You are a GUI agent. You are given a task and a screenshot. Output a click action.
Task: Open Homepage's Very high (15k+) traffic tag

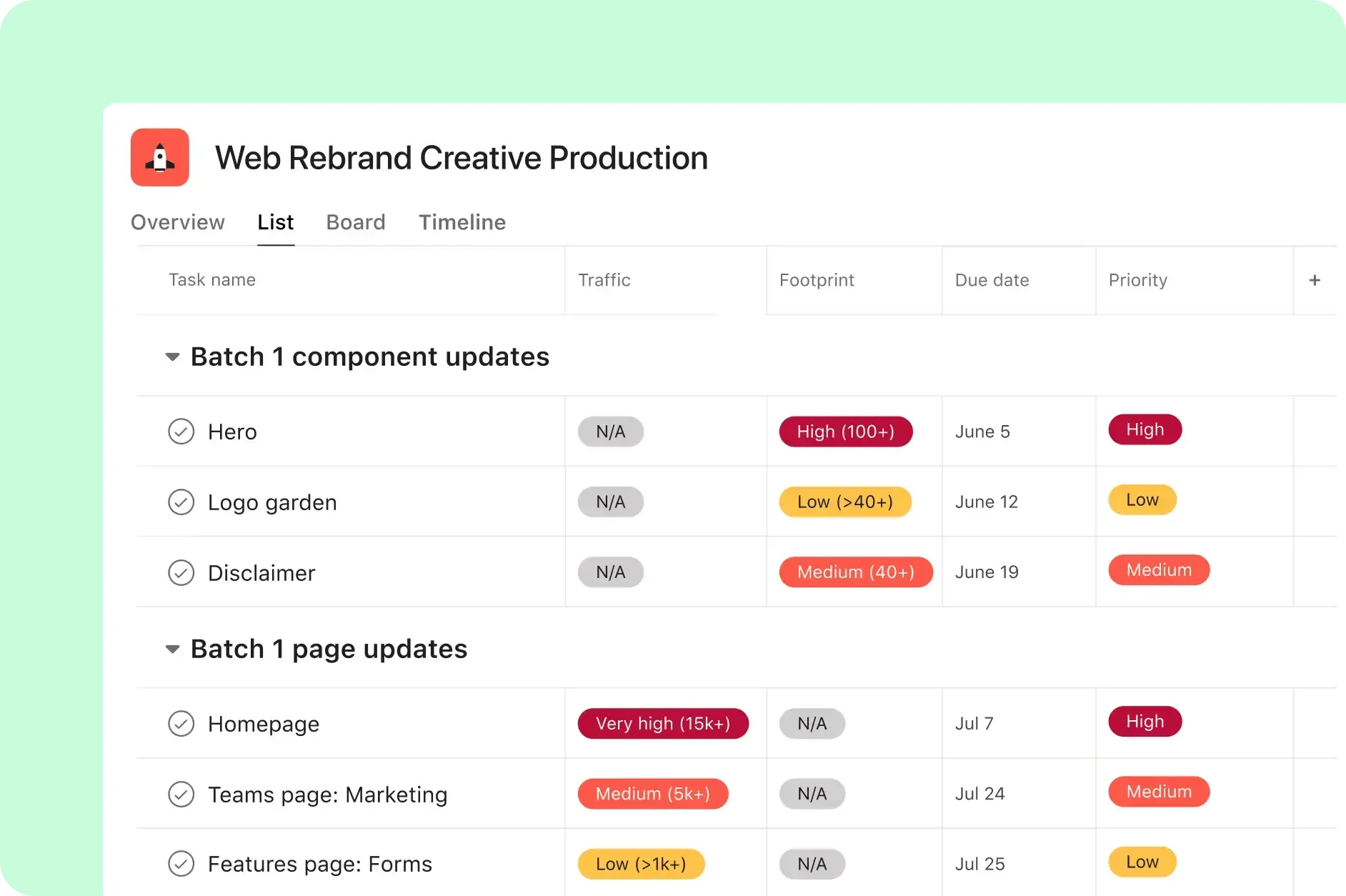pyautogui.click(x=663, y=723)
